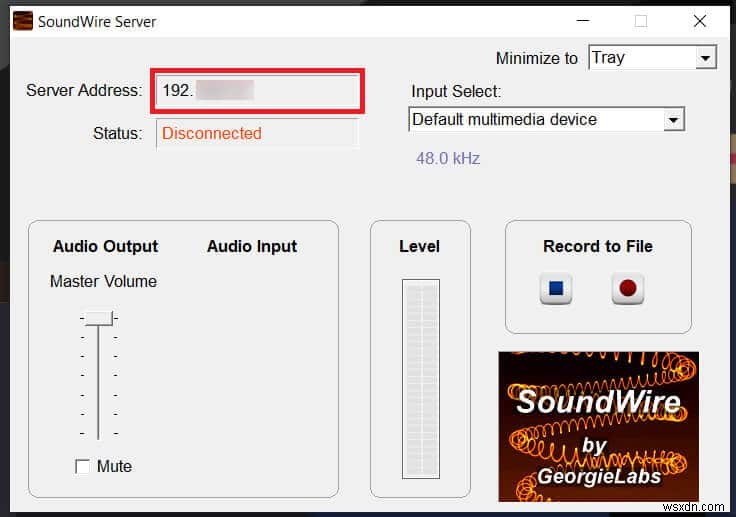The height and width of the screenshot is (517, 736).
Task: Enable the Mute checkbox
Action: [x=83, y=466]
